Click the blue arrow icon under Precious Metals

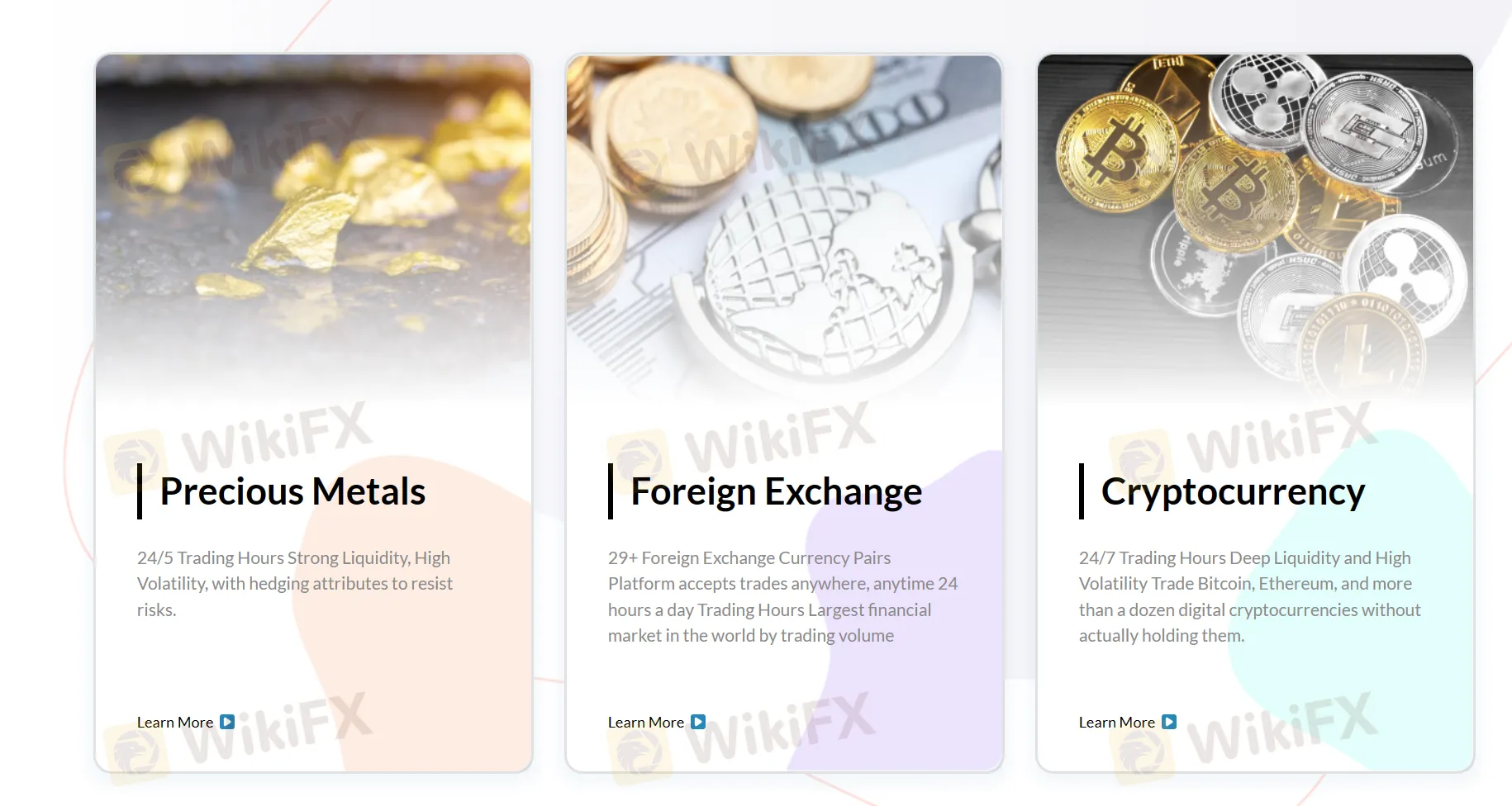click(227, 722)
